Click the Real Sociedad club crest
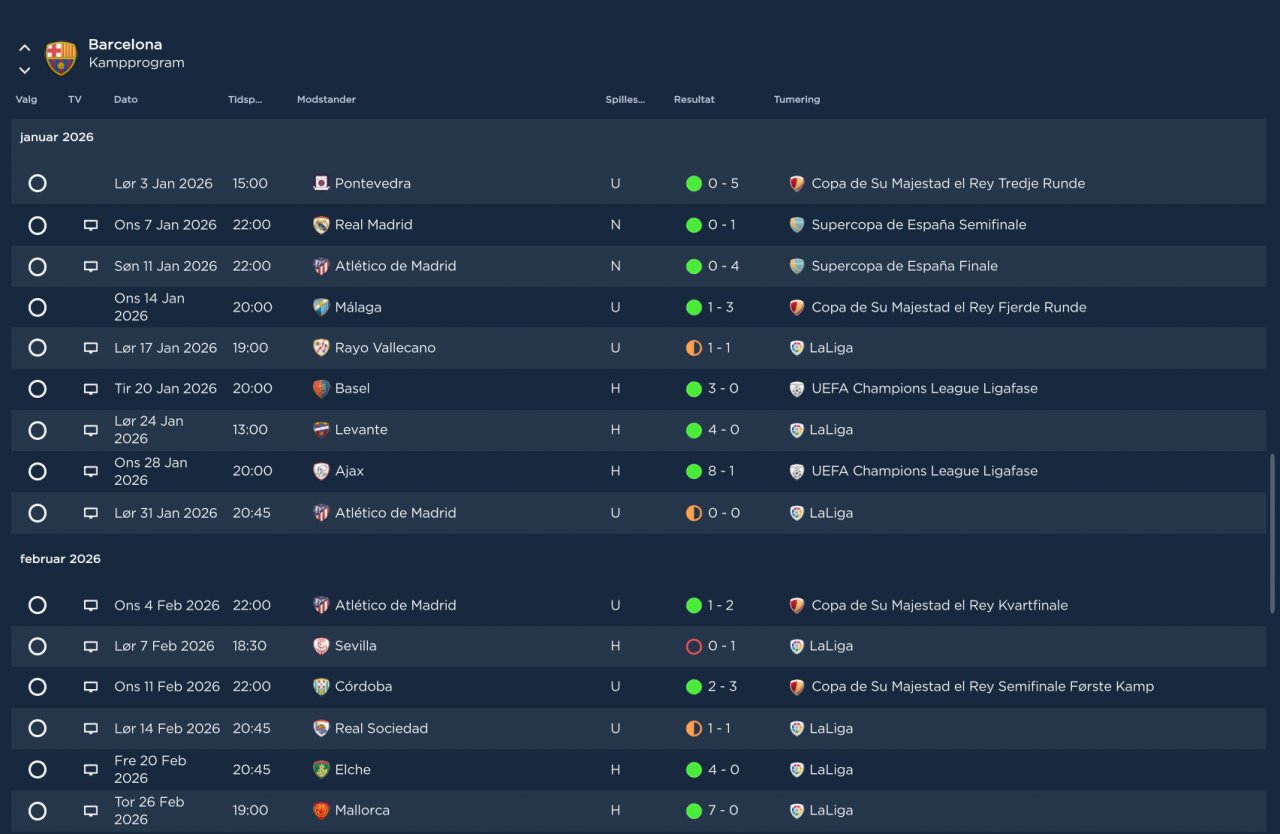Screen dimensions: 1280x834 [x=321, y=728]
